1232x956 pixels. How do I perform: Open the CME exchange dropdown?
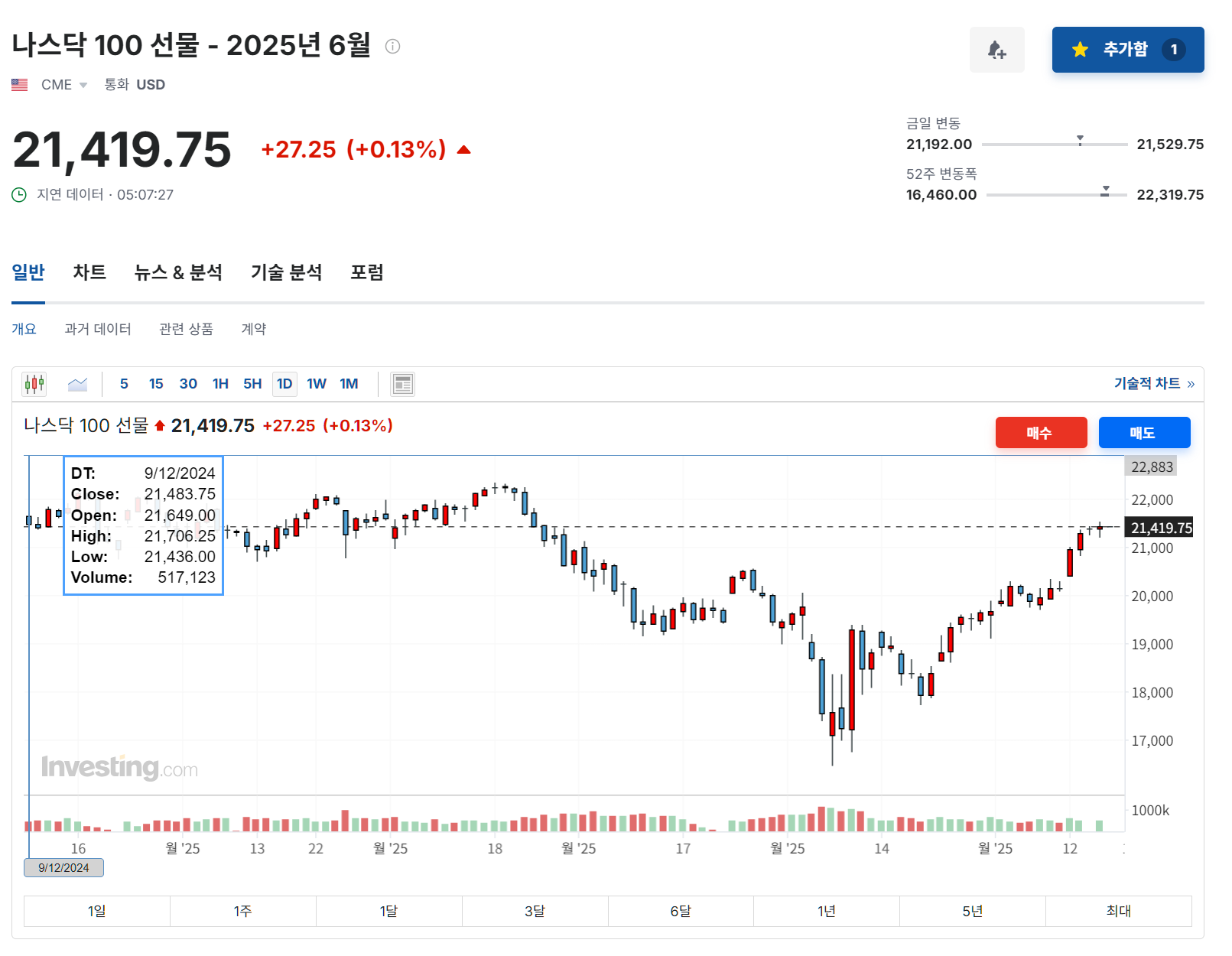(x=83, y=84)
